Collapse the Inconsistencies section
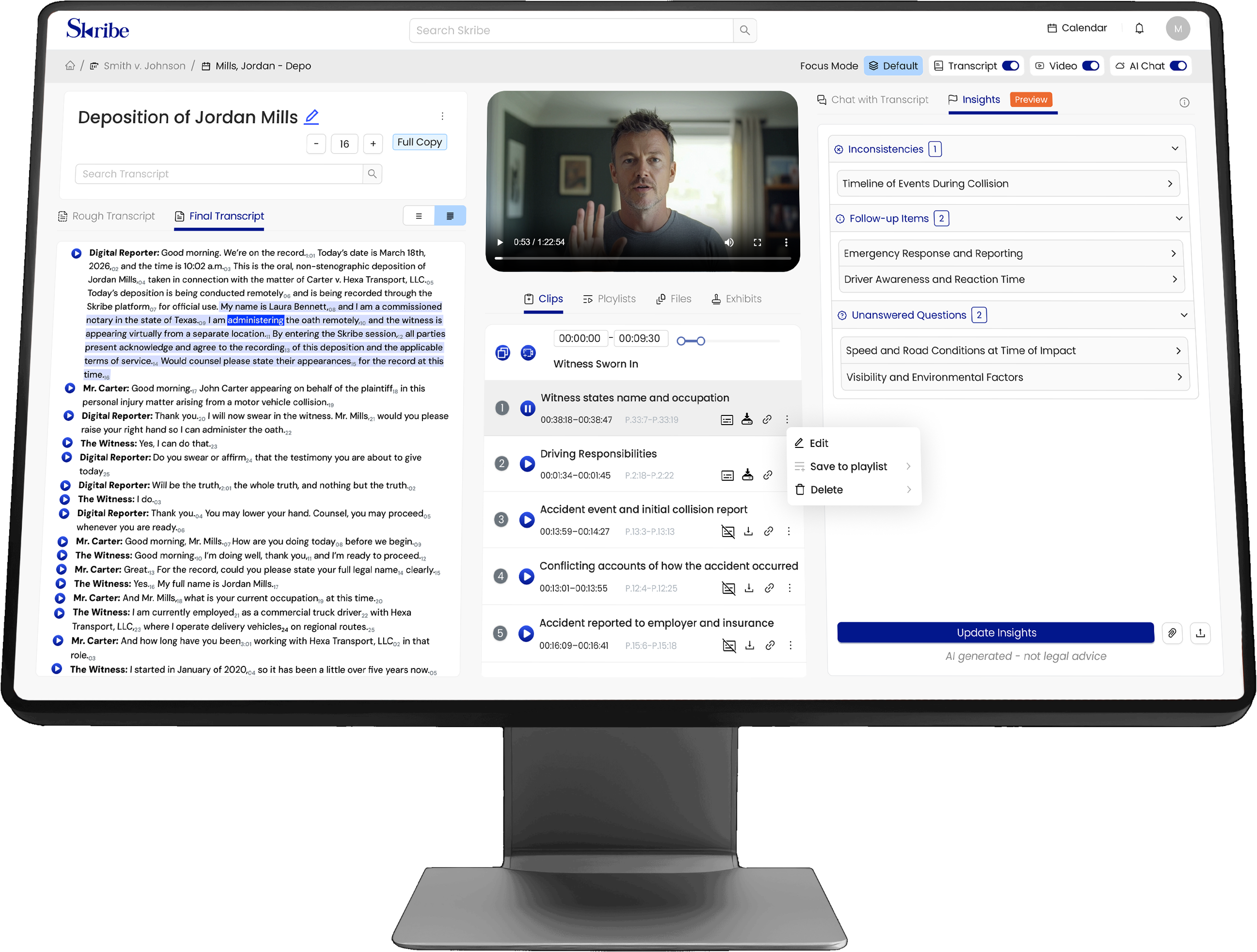Image resolution: width=1257 pixels, height=952 pixels. click(1175, 149)
